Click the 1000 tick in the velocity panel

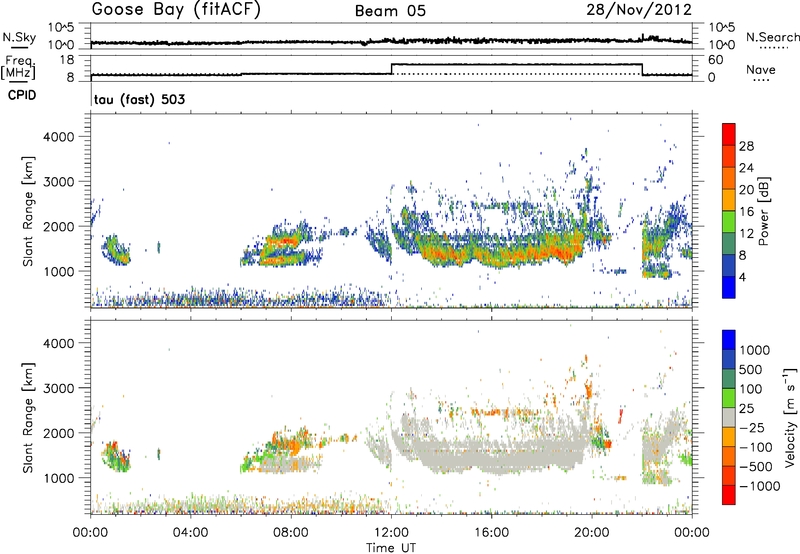[59, 478]
